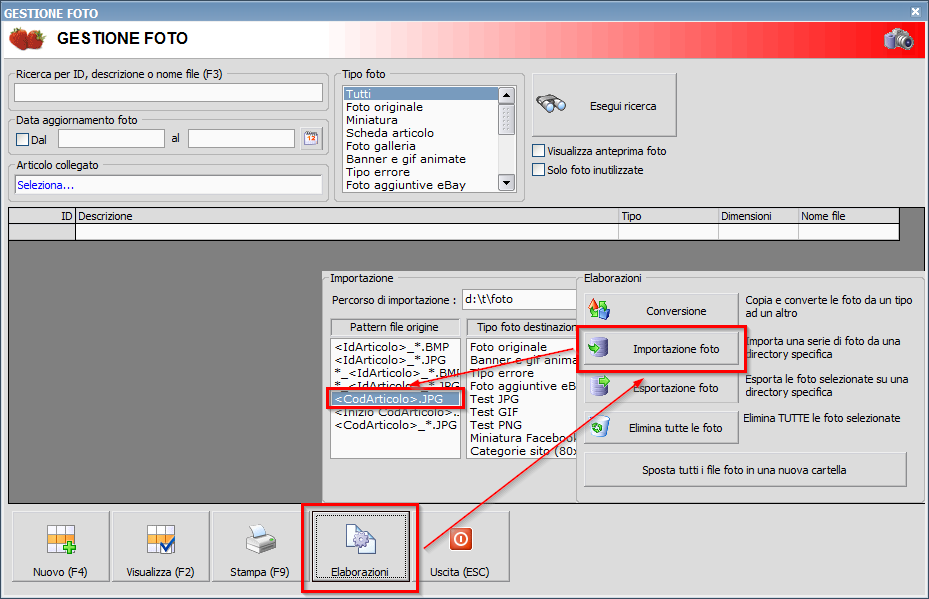Check Solo foto inutilizzate option

(539, 170)
